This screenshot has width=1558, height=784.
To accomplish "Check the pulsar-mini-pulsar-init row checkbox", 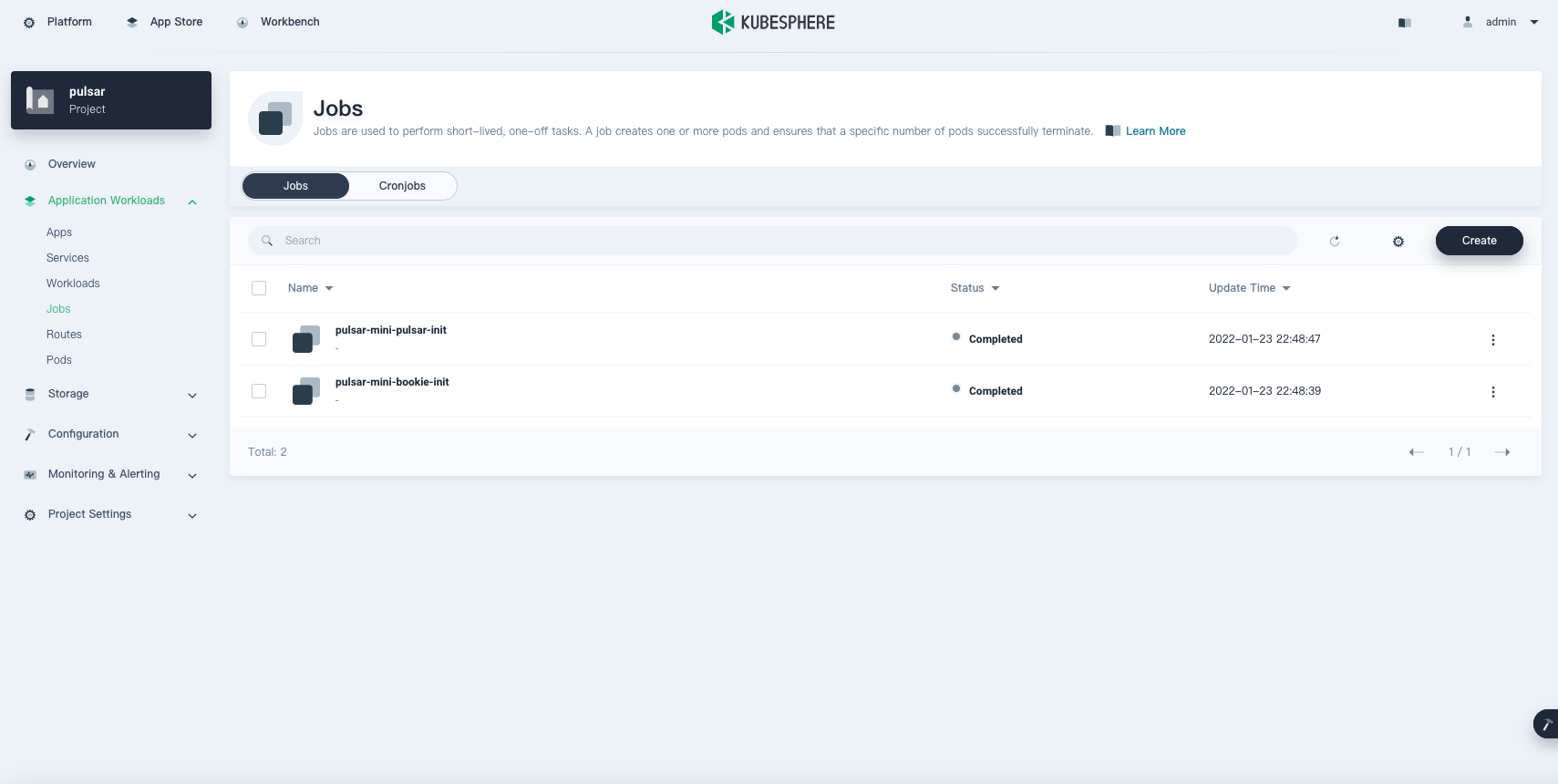I will click(259, 339).
